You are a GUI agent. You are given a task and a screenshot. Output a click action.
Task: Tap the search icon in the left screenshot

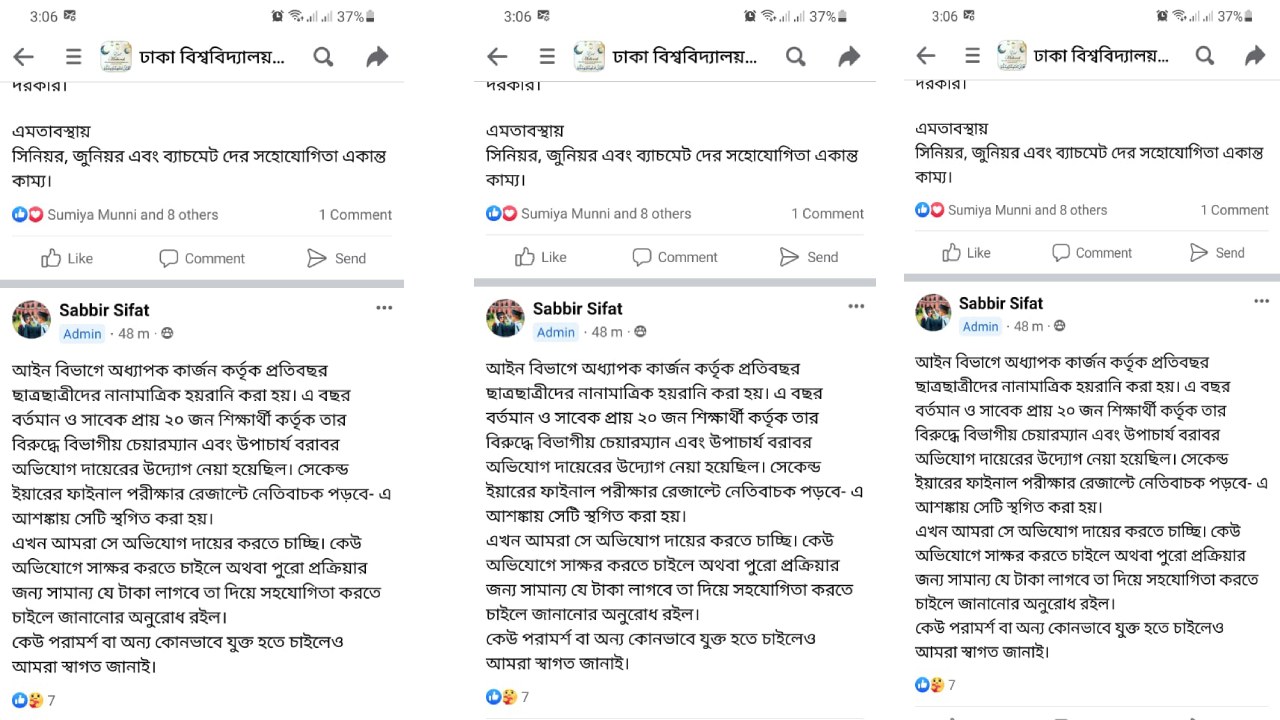323,57
